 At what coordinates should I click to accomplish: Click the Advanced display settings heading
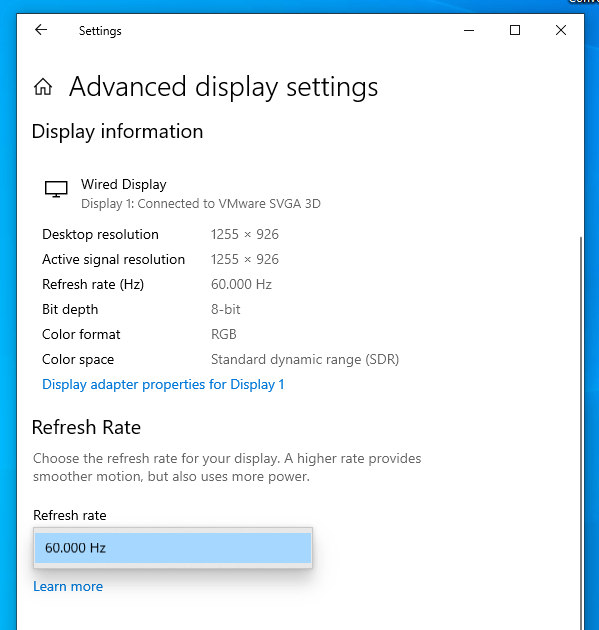click(223, 87)
